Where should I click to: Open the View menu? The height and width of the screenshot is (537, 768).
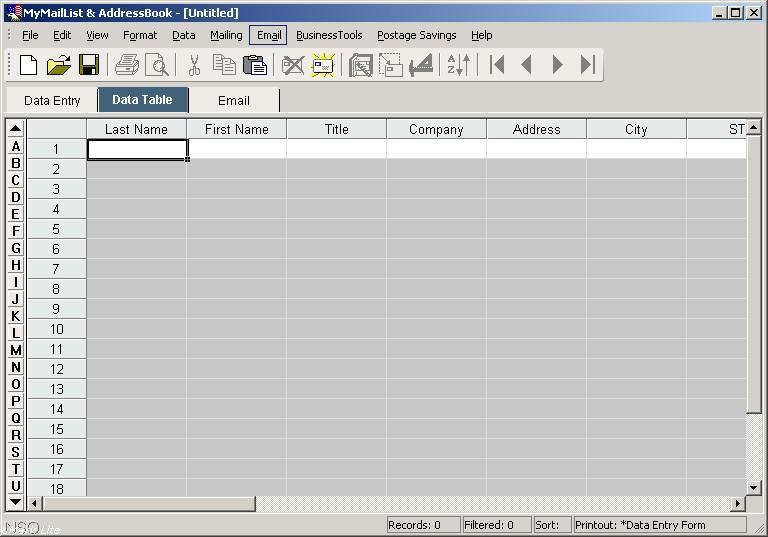tap(97, 35)
